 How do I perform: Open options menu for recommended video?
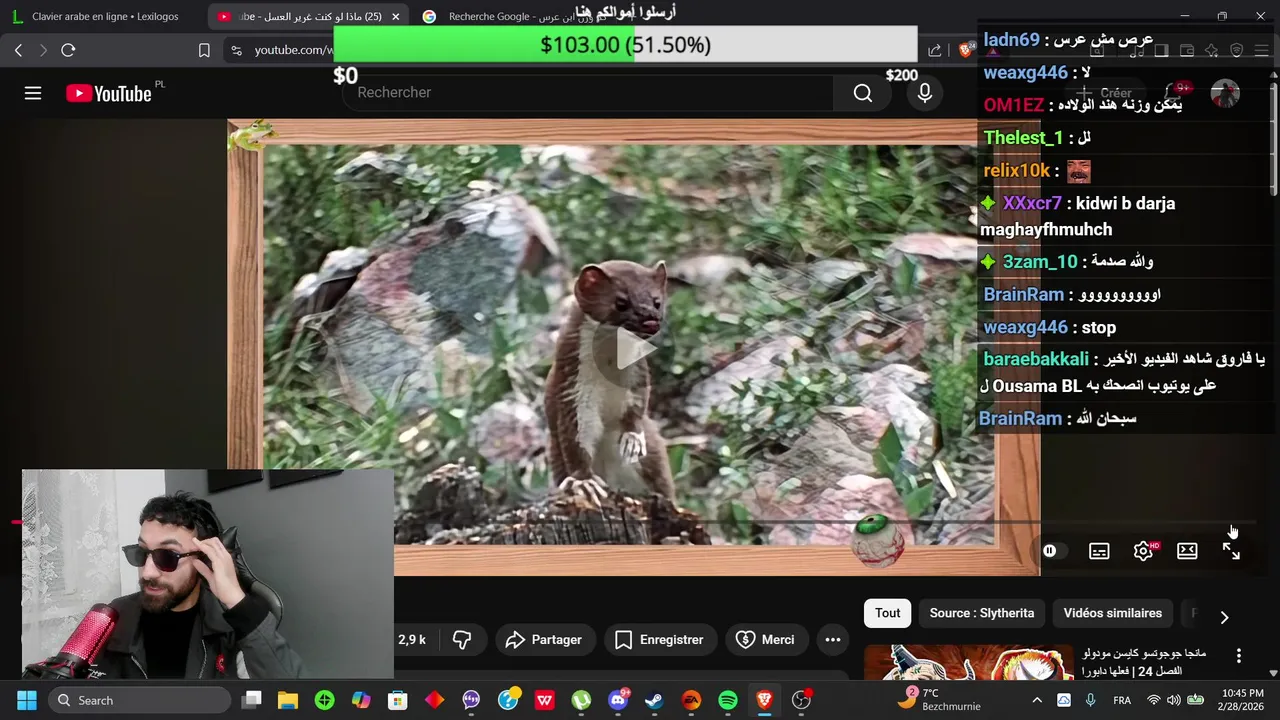click(x=1239, y=656)
